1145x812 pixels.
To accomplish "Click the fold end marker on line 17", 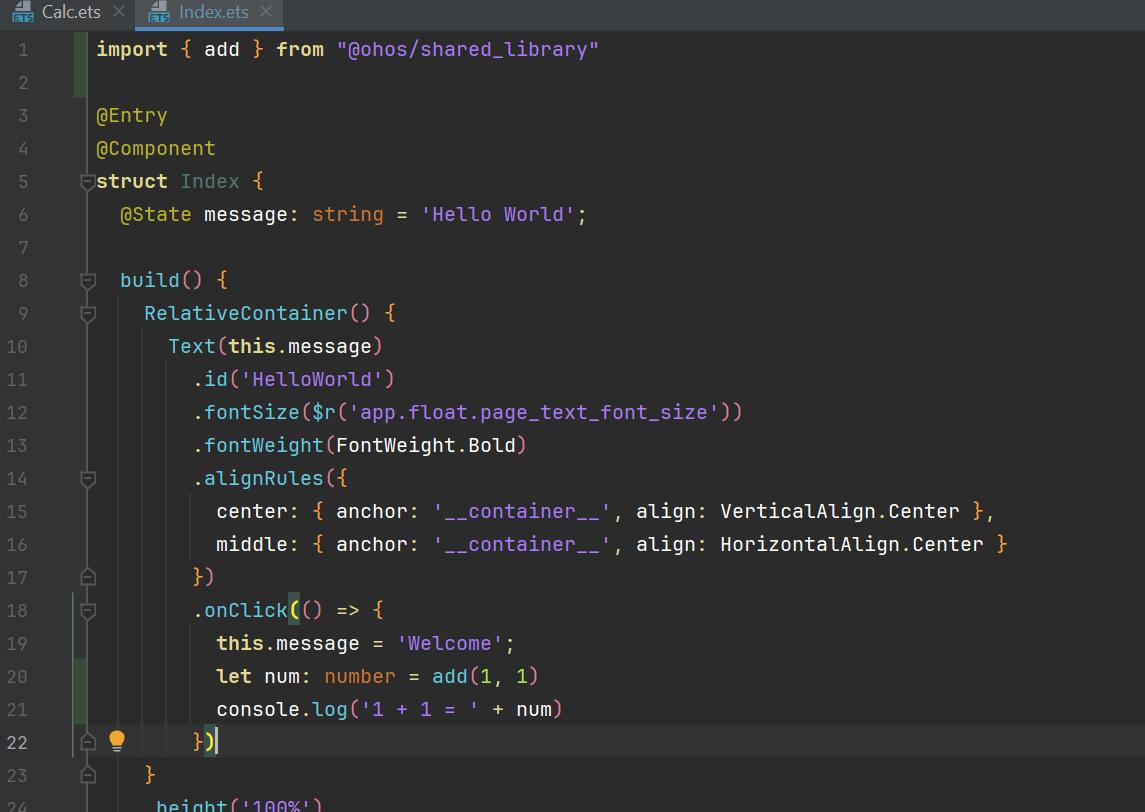I will tap(88, 577).
